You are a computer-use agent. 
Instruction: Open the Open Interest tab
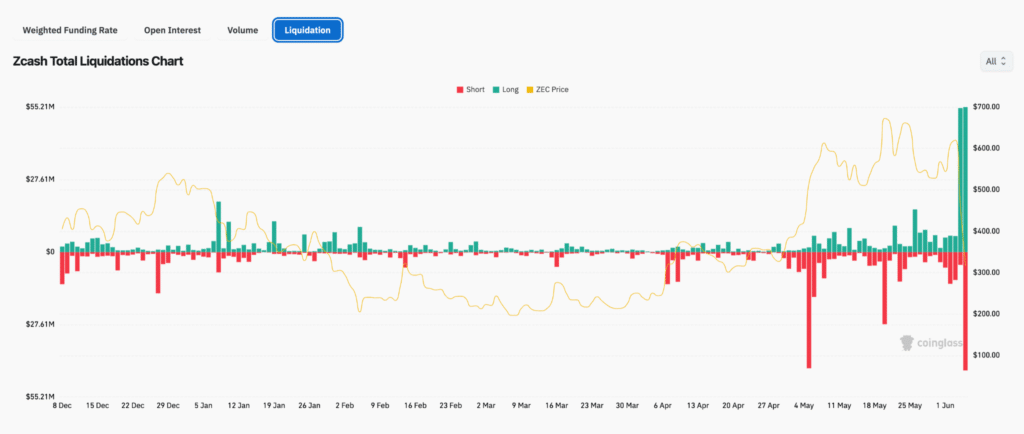[172, 30]
